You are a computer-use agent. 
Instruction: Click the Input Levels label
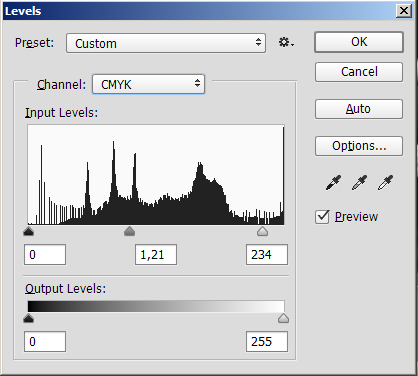pos(62,113)
